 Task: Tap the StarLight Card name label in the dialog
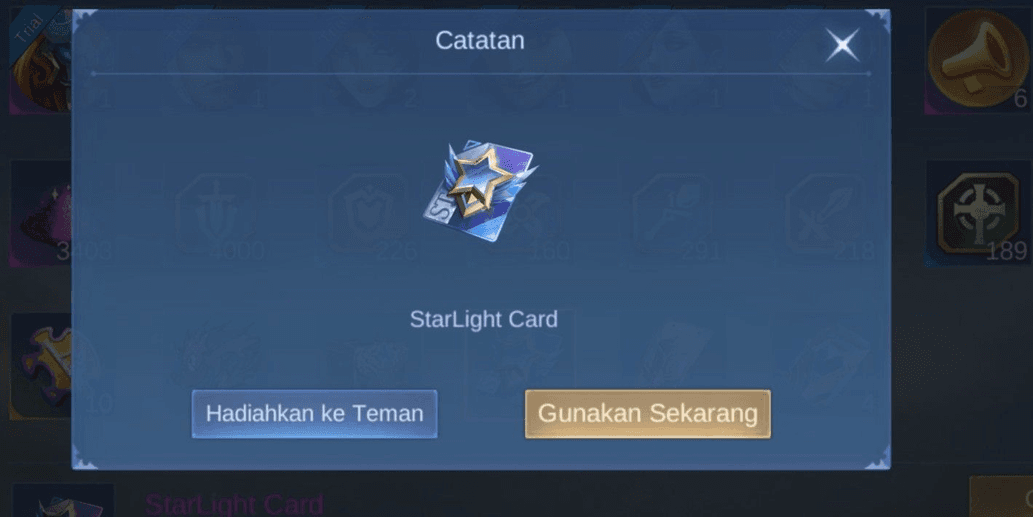click(484, 319)
